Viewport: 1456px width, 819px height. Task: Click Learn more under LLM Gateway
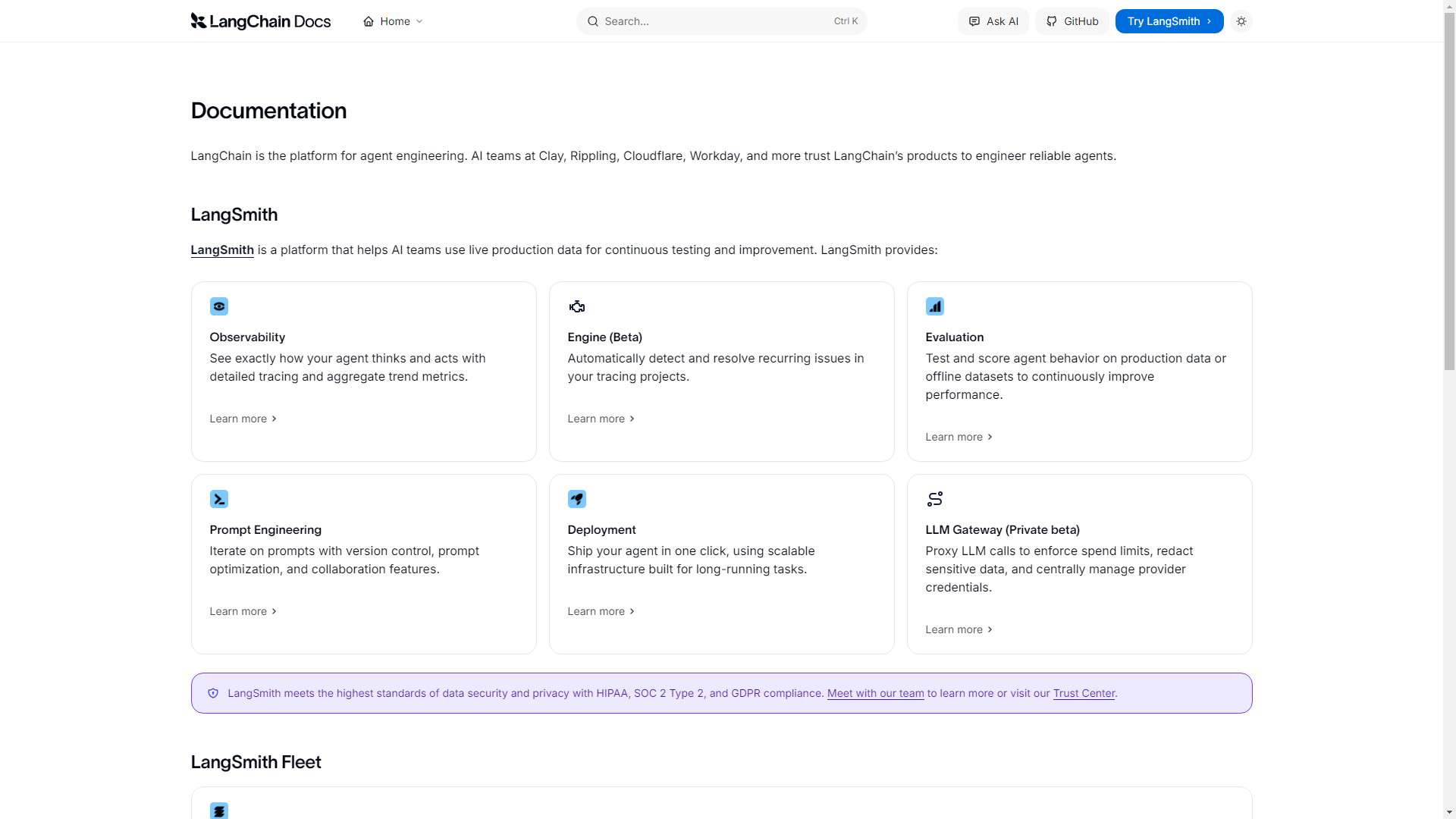pos(959,629)
